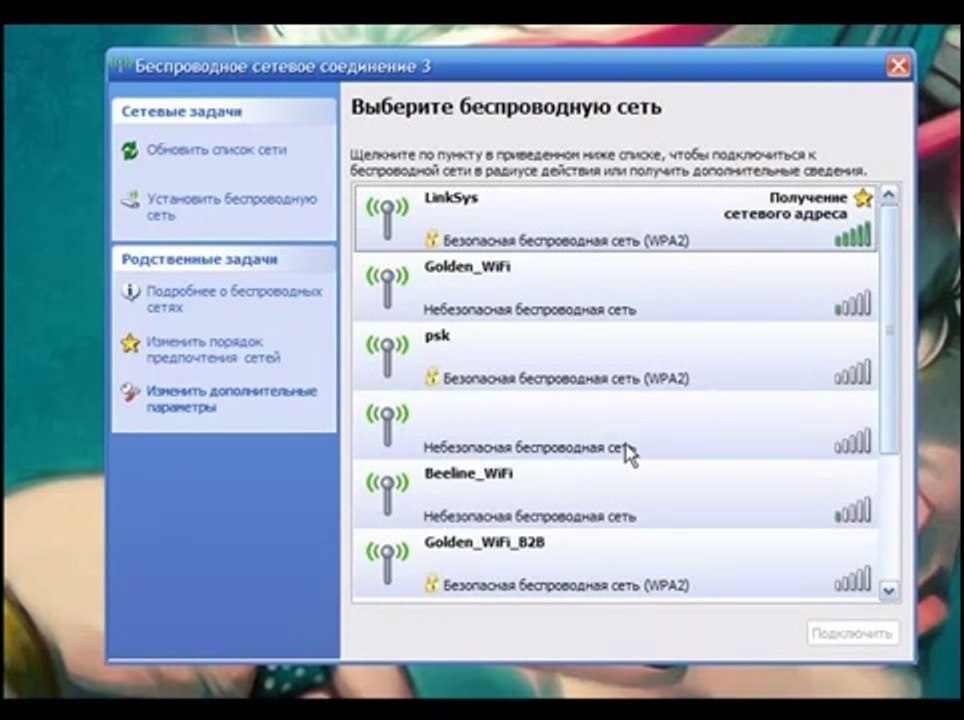Open 'Подробнее о беспроводных сетях' link
The height and width of the screenshot is (720, 964).
234,299
